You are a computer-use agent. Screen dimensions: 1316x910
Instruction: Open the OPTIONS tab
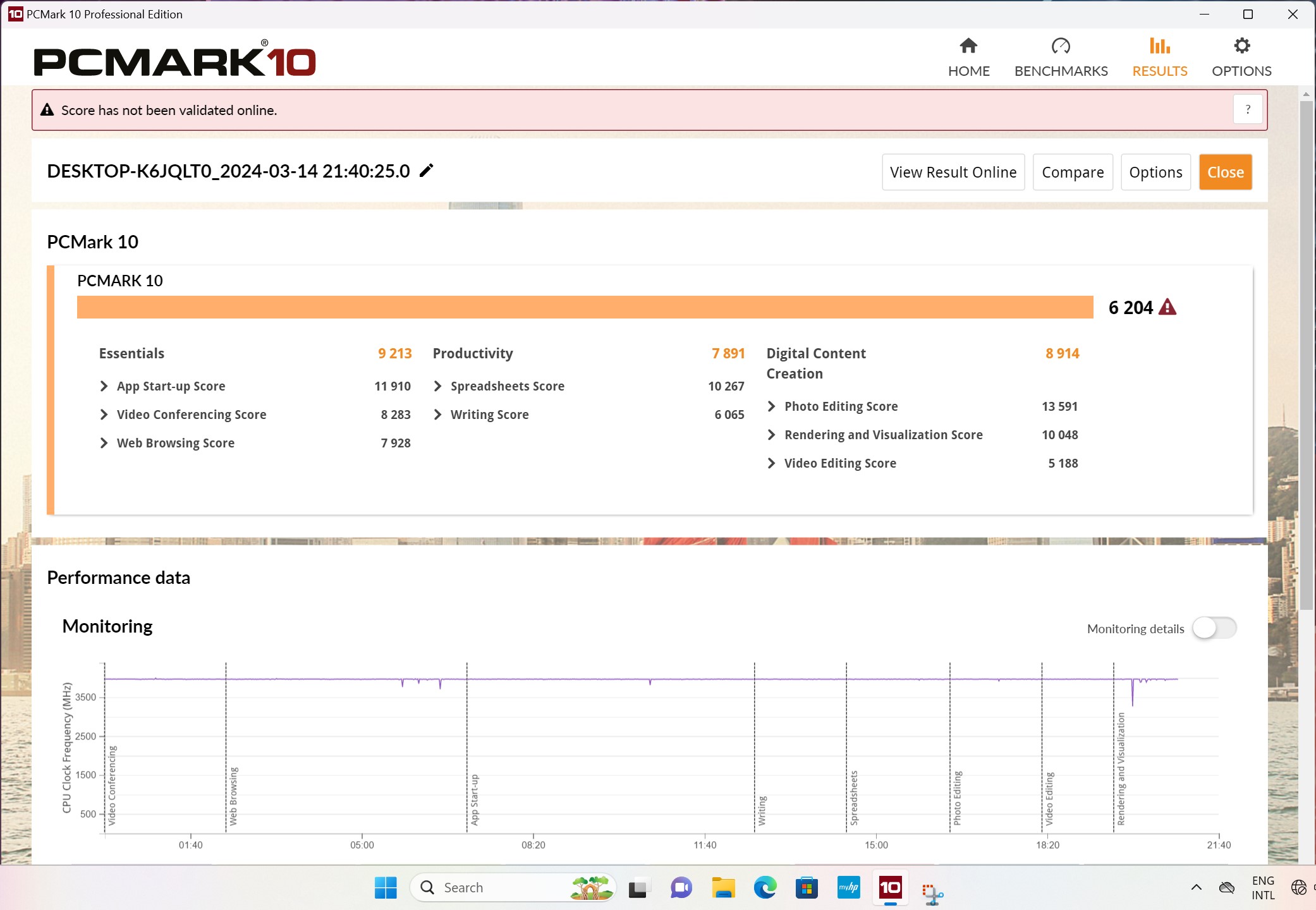click(x=1241, y=57)
